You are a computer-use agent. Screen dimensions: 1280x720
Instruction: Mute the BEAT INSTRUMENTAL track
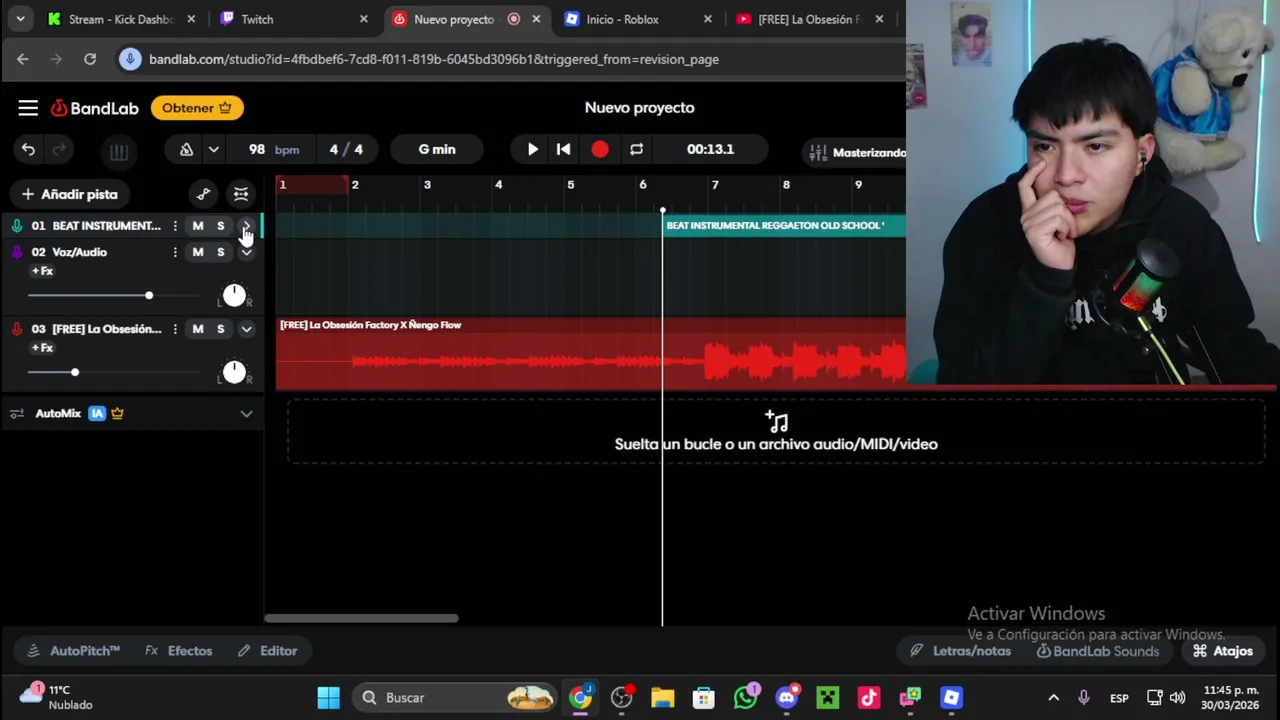[198, 226]
